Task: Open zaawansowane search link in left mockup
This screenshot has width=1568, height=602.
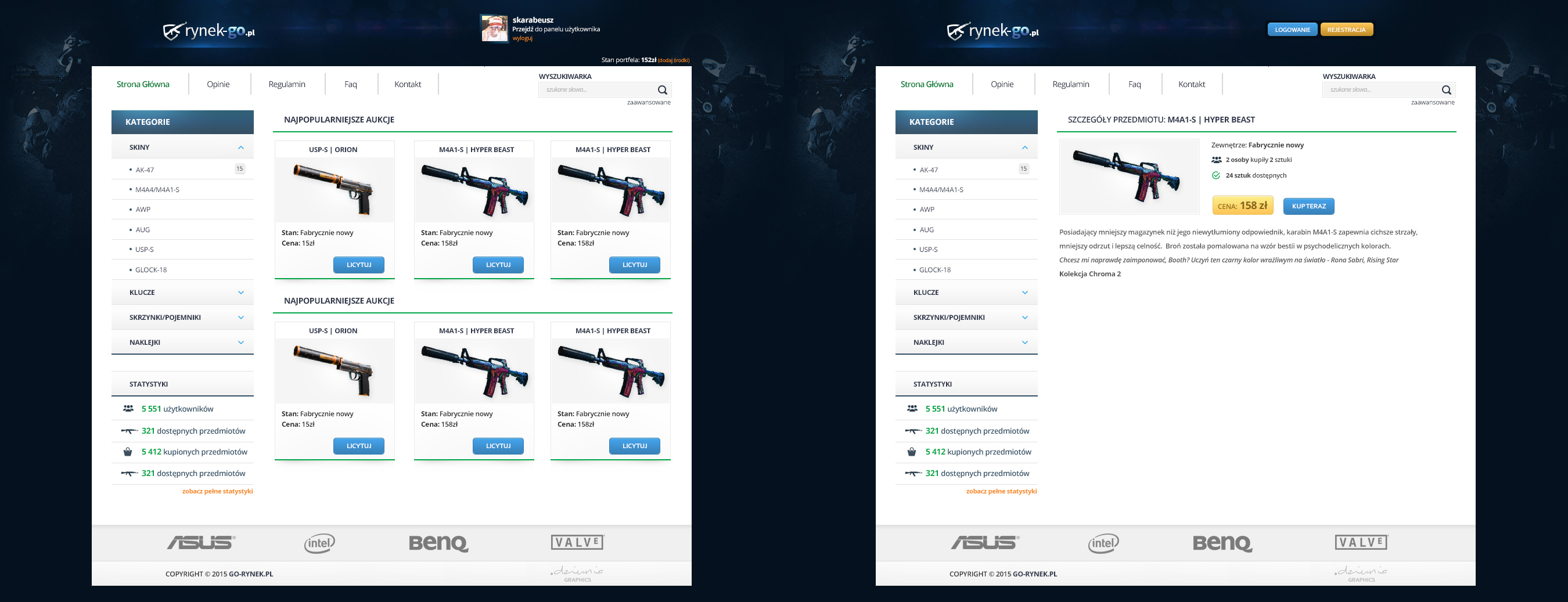Action: 649,102
